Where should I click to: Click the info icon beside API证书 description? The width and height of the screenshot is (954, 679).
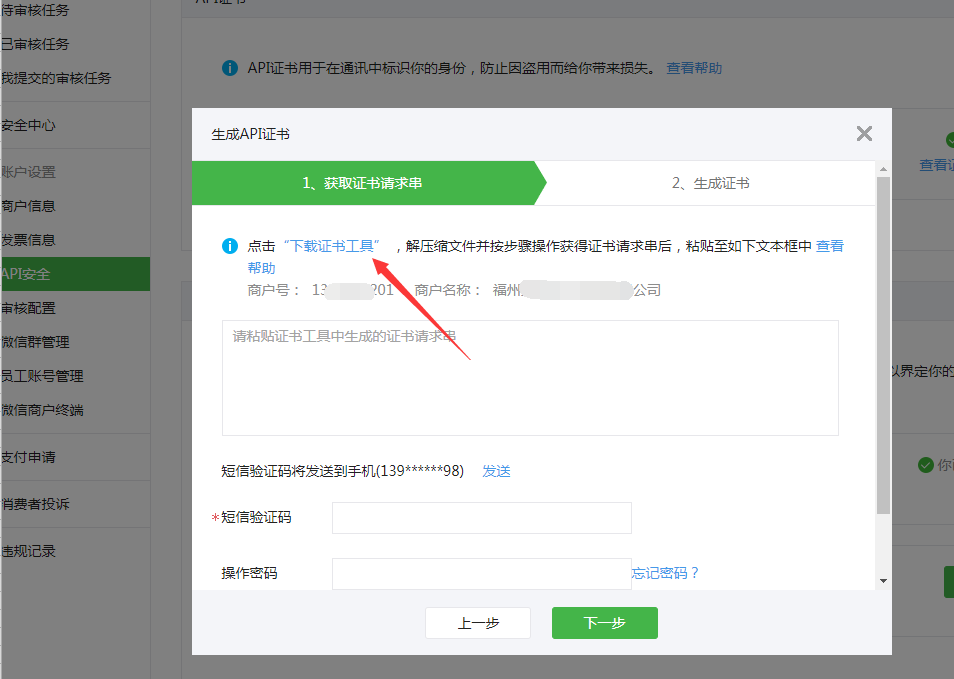point(230,69)
